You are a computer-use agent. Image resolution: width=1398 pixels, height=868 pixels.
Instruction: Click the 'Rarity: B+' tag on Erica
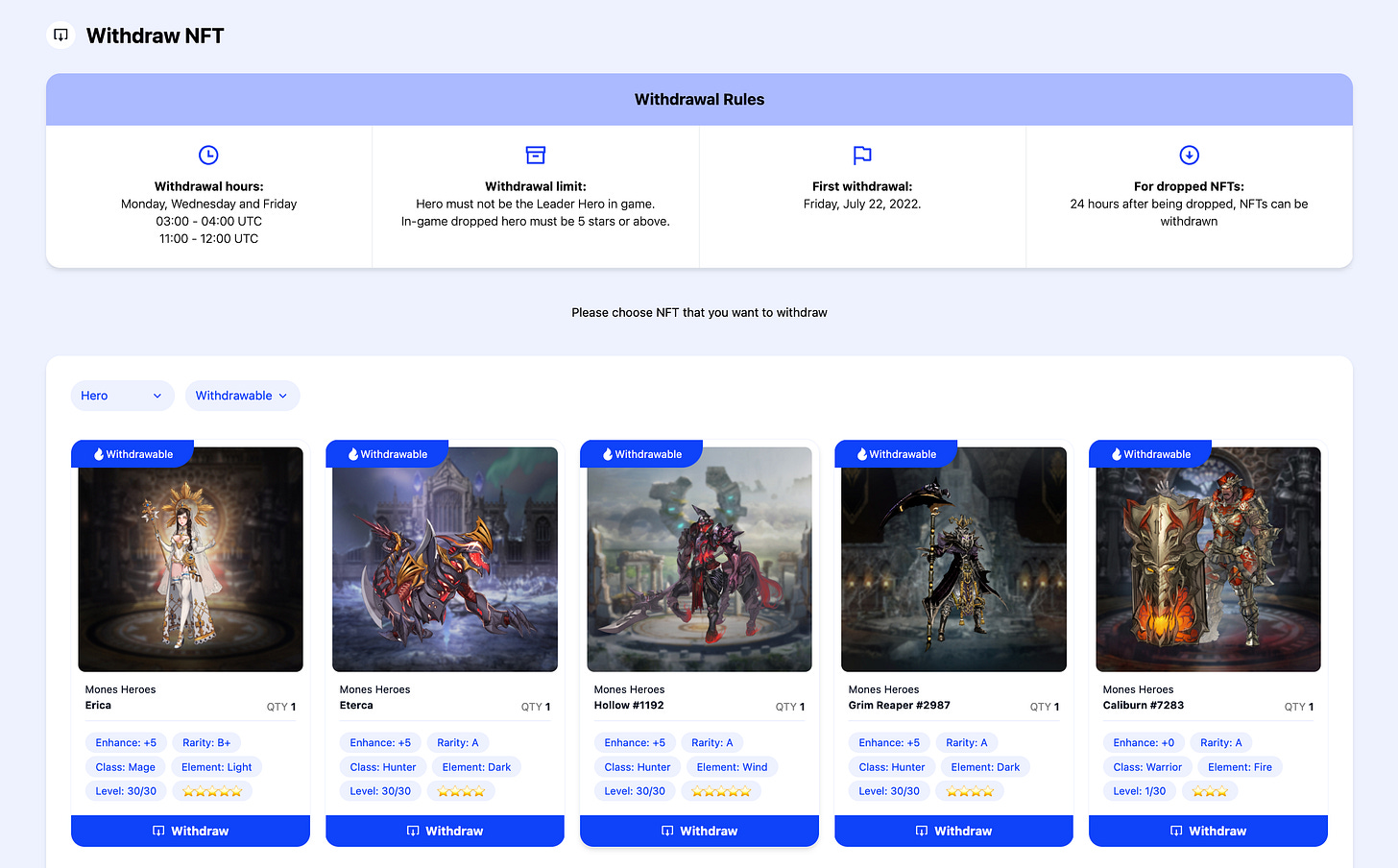(x=206, y=742)
